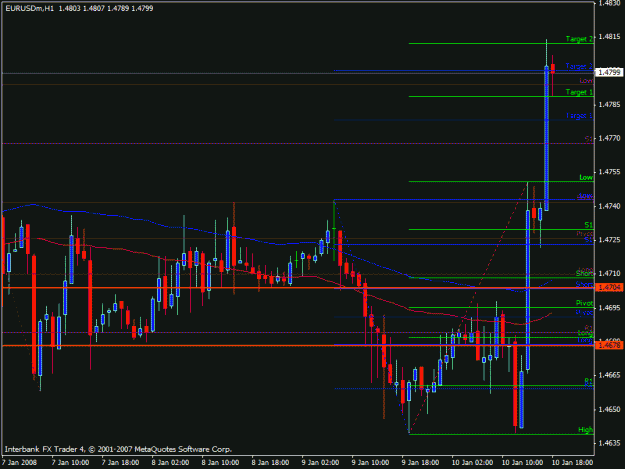Viewport: 625px width, 469px height.
Task: Select the green Target 1 label
Action: (579, 92)
